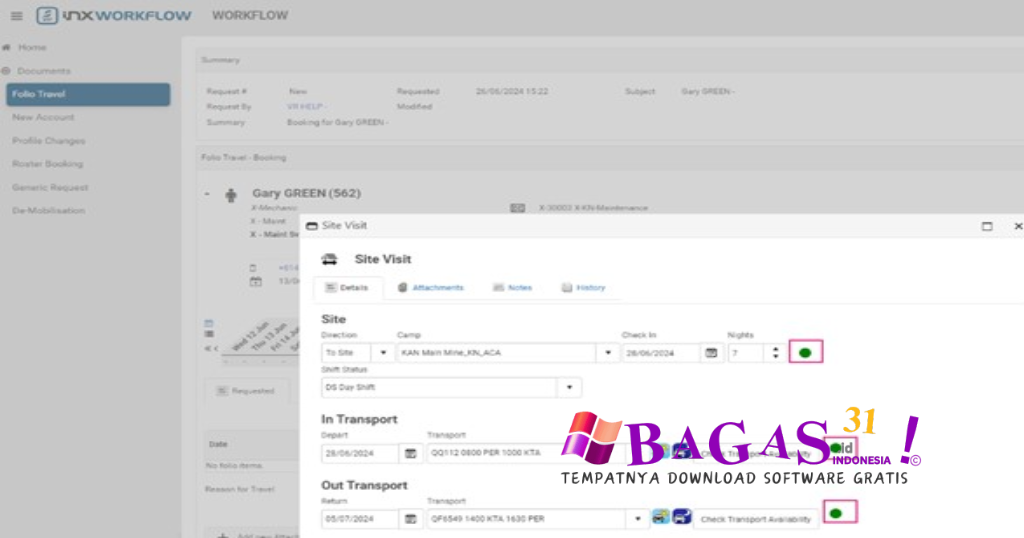Image resolution: width=1024 pixels, height=538 pixels.
Task: Open the Depart calendar picker
Action: pyautogui.click(x=410, y=454)
